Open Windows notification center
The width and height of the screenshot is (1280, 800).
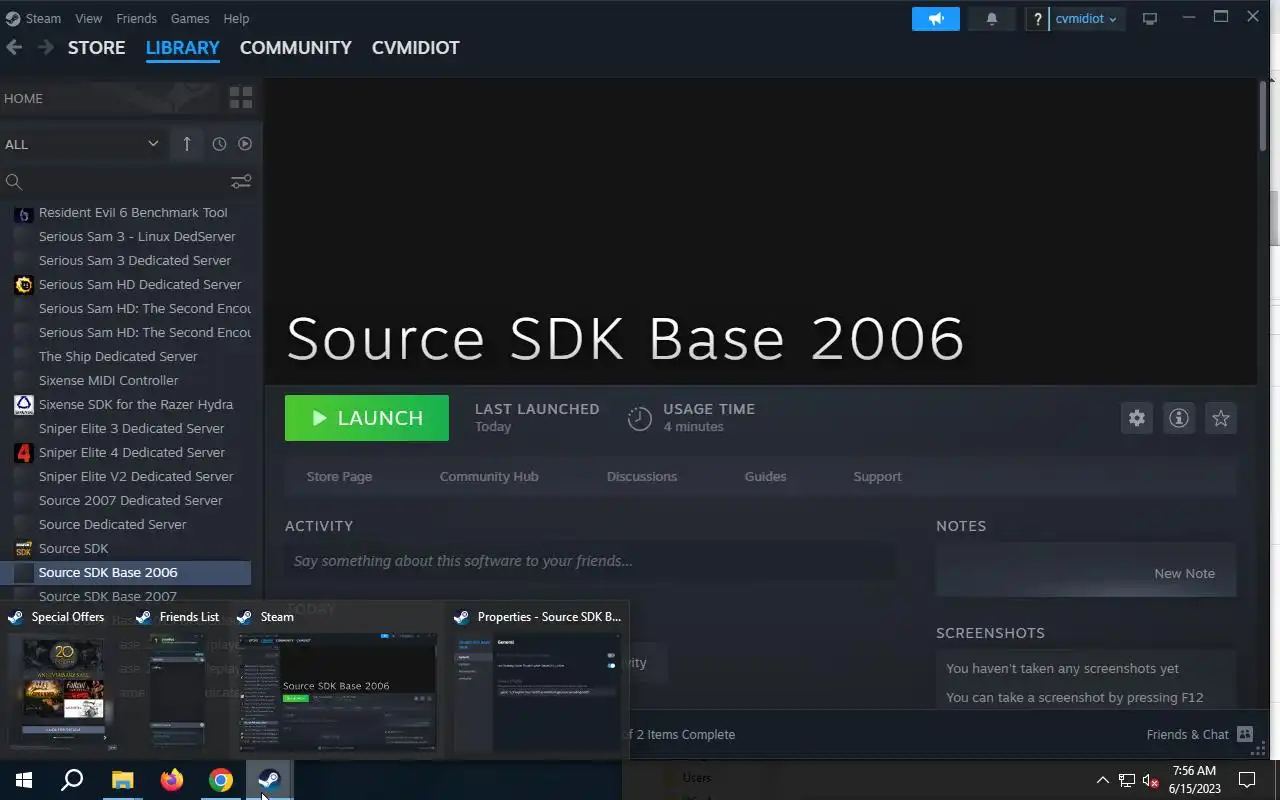1247,780
